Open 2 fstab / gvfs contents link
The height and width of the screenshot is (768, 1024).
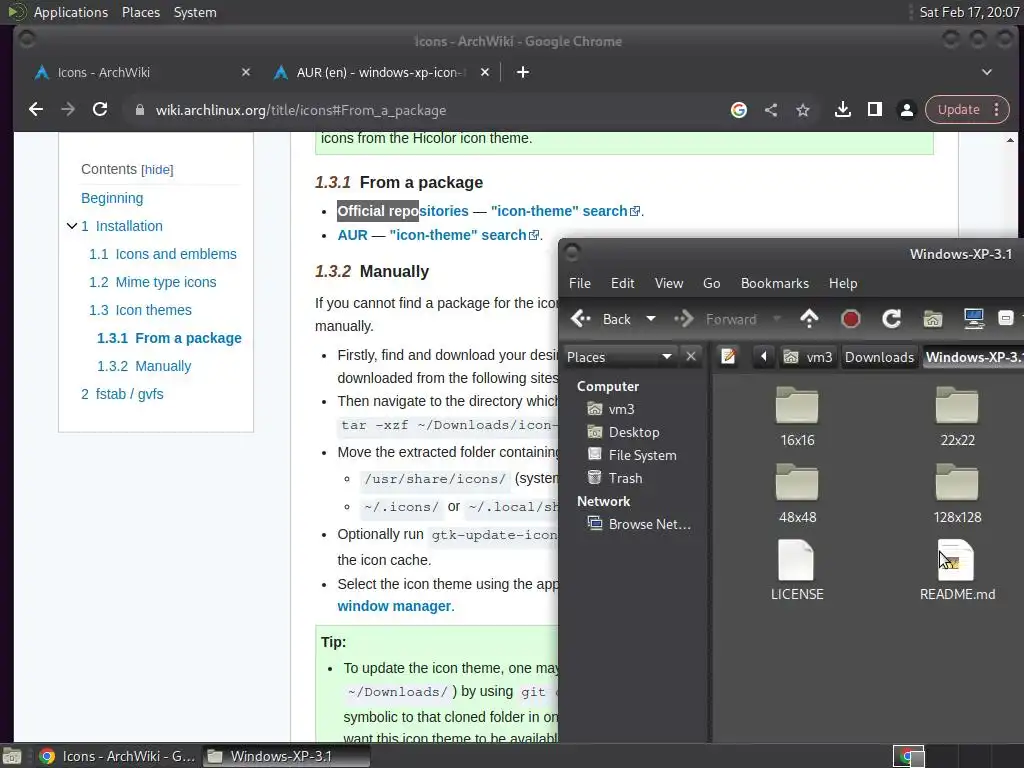pos(122,394)
